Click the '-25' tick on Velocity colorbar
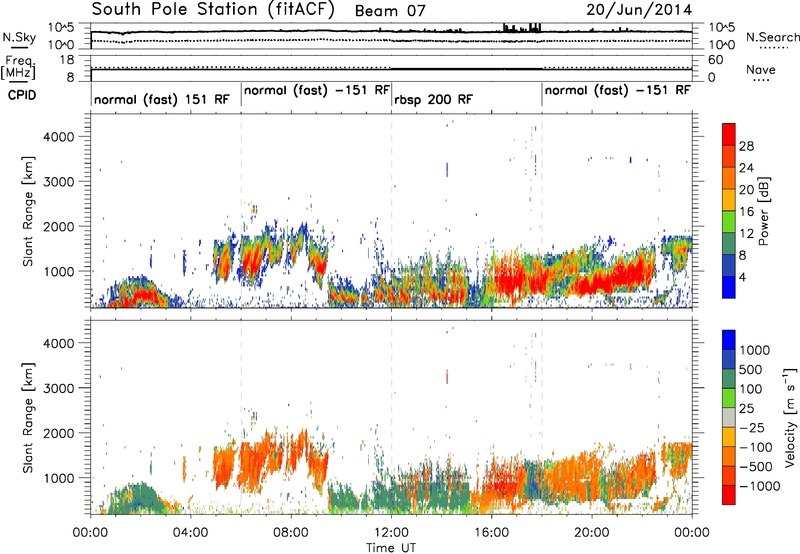This screenshot has height=554, width=800. [x=754, y=428]
